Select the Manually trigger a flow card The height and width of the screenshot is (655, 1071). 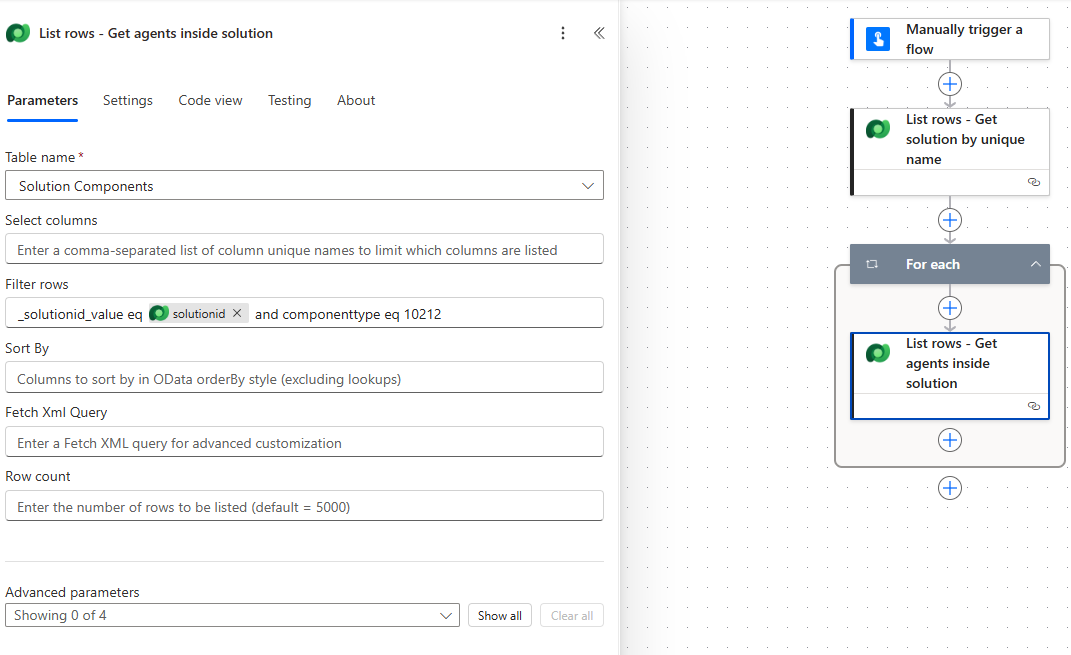pos(949,39)
